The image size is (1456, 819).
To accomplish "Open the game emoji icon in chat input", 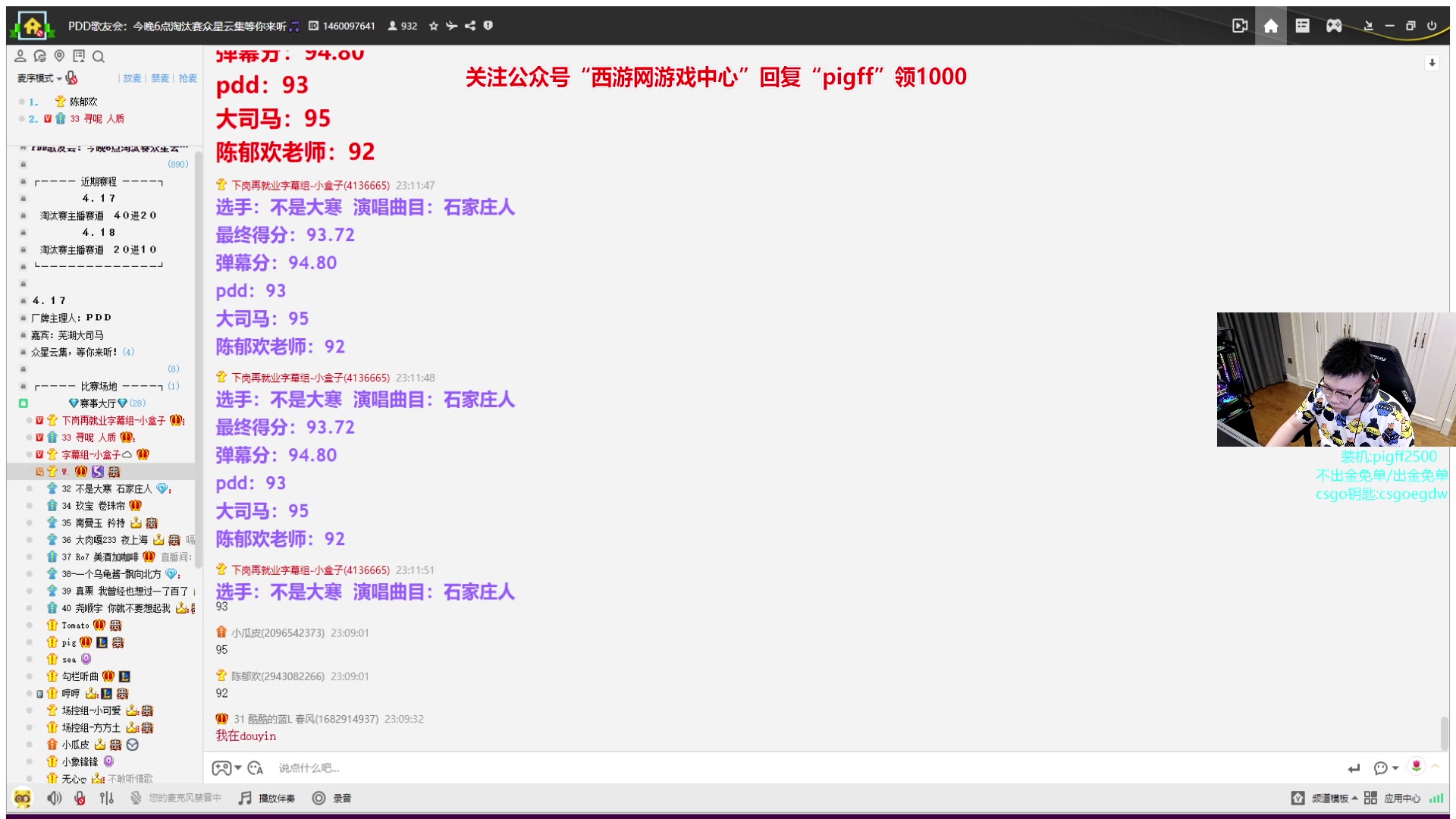I will point(221,768).
